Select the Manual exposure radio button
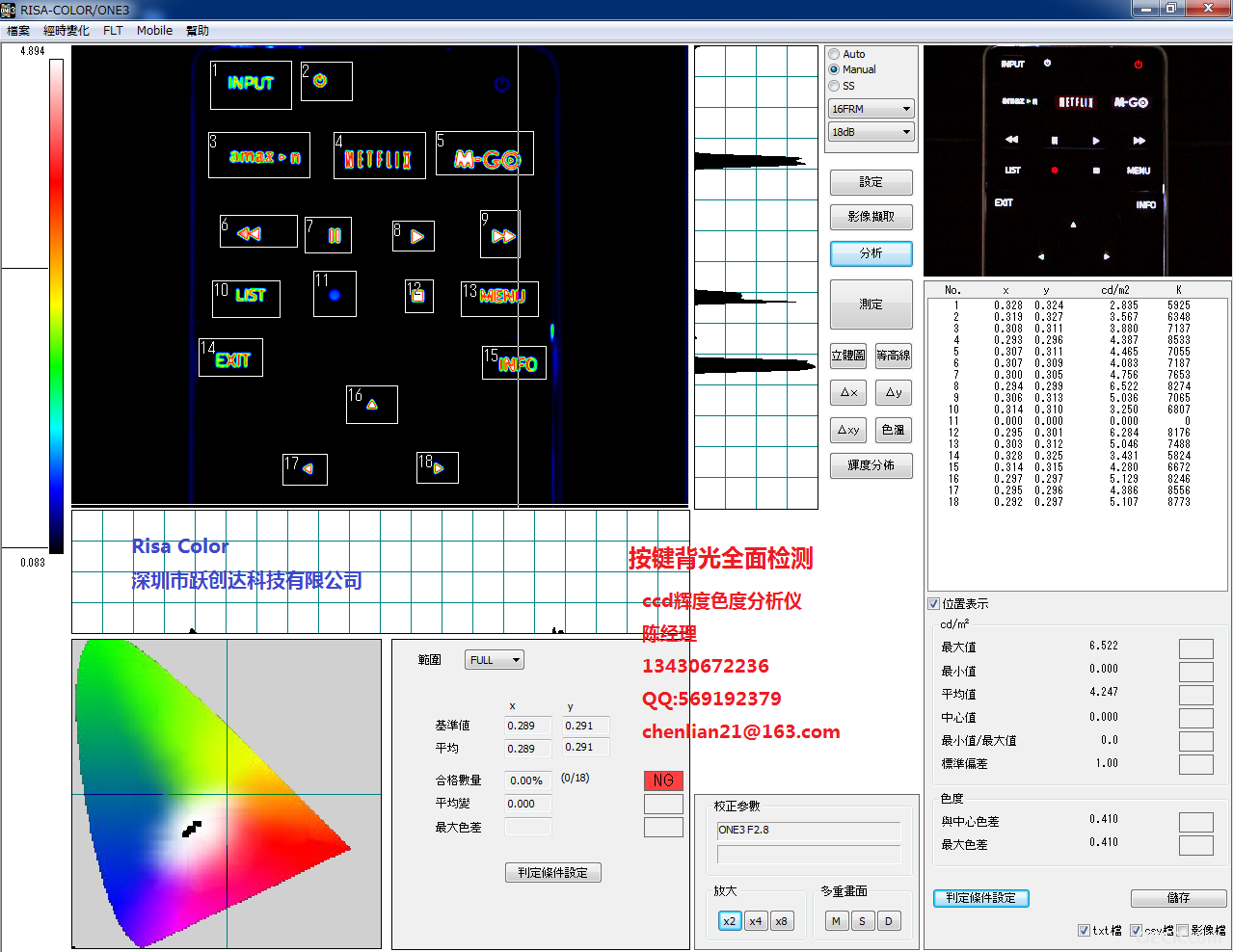The image size is (1233, 952). (834, 69)
